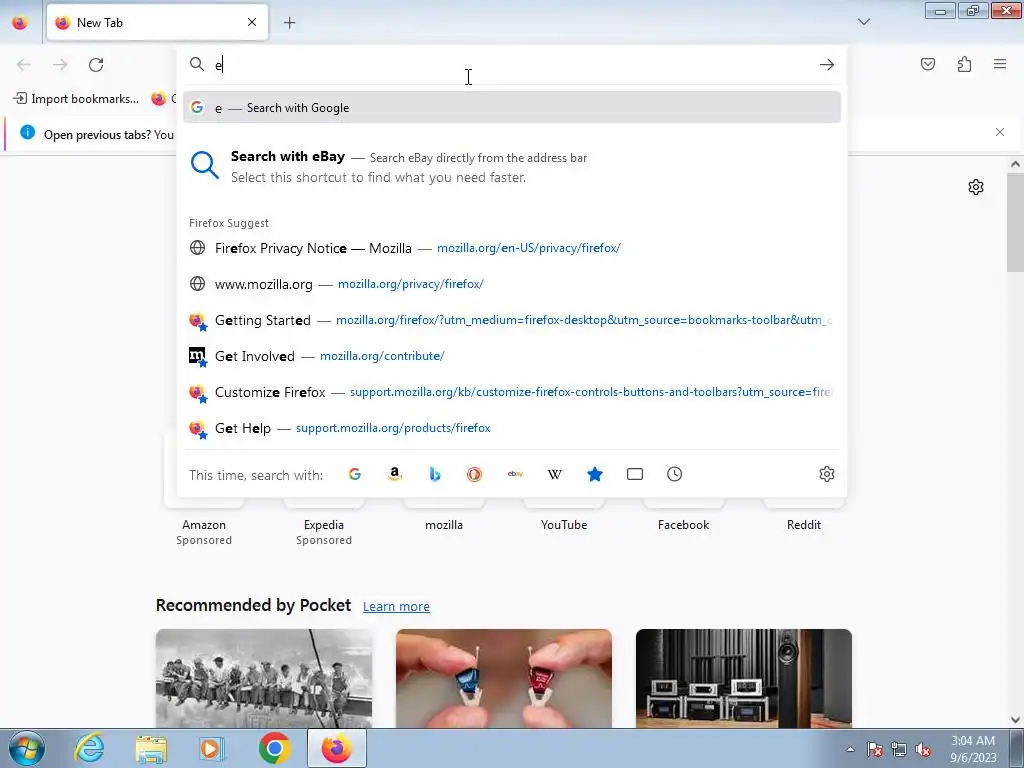Choose the Search with eBay shortcut
Image resolution: width=1024 pixels, height=768 pixels.
[x=512, y=167]
